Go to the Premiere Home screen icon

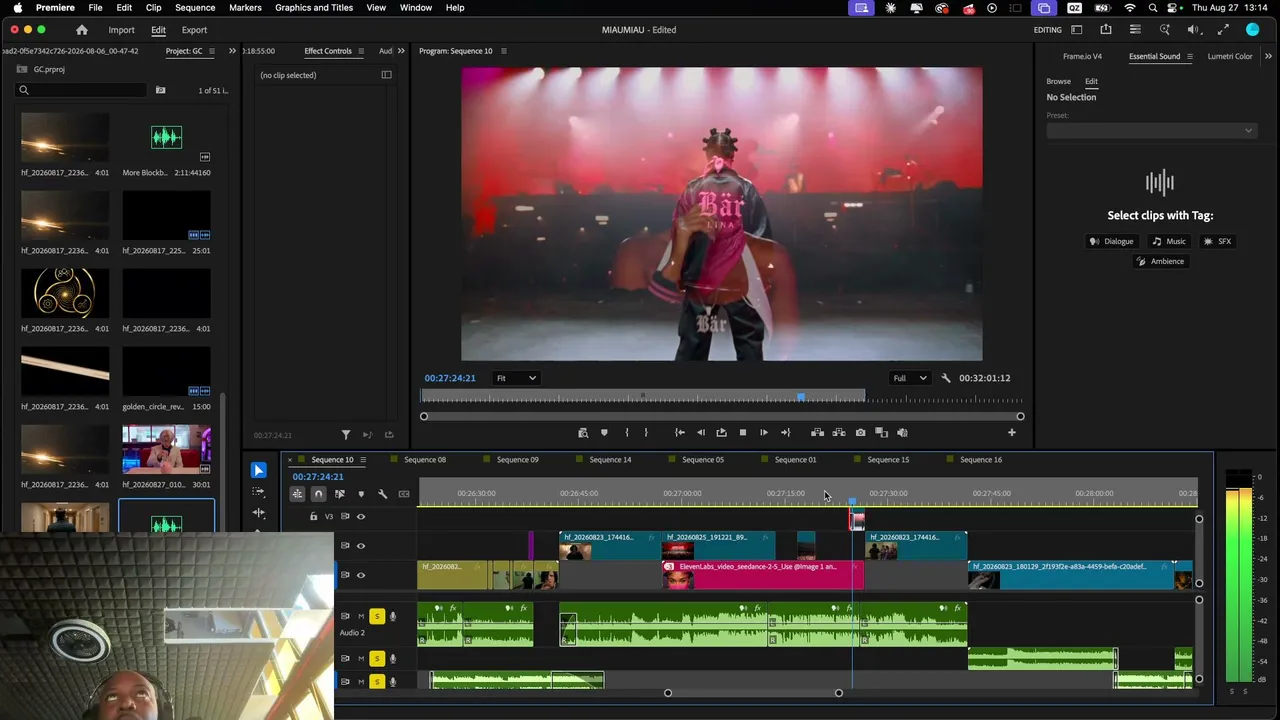(x=82, y=30)
